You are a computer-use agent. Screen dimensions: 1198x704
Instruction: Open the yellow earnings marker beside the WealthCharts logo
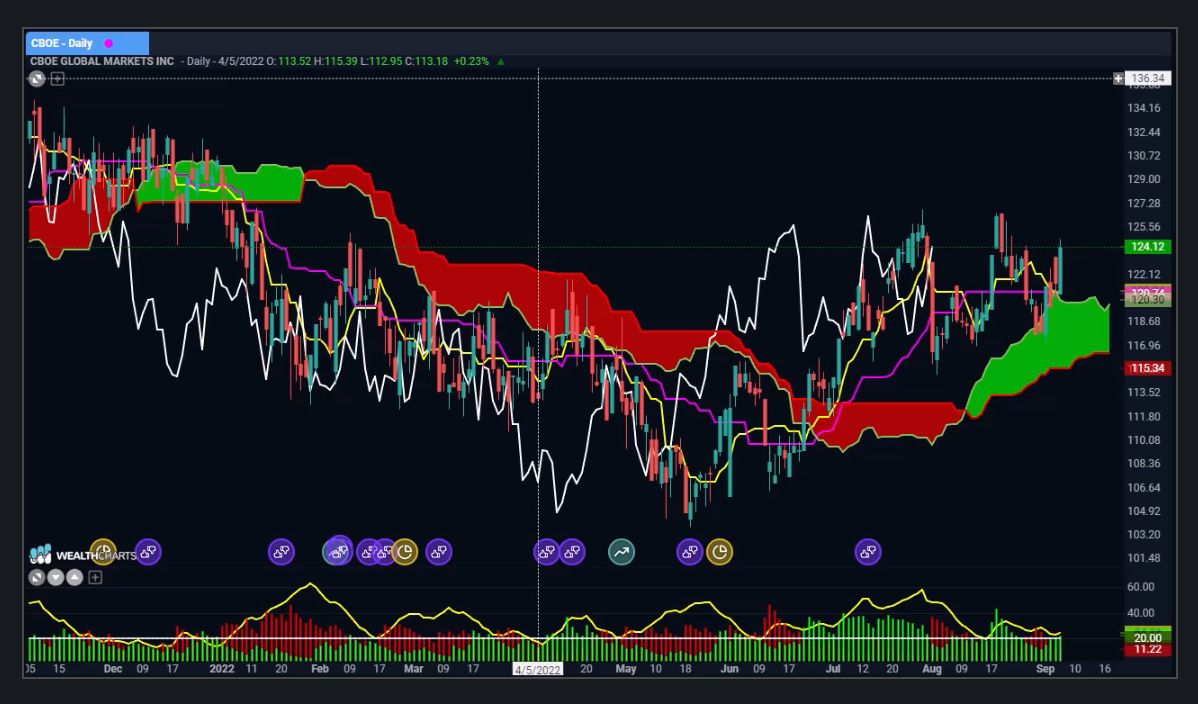tap(103, 551)
